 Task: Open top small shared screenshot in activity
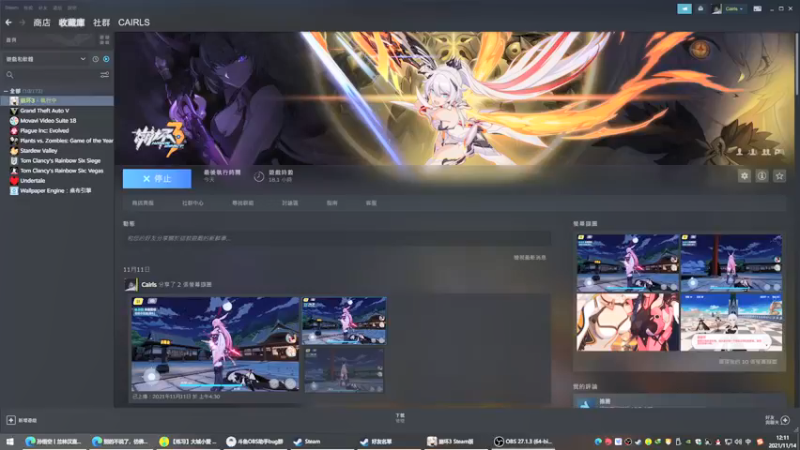click(x=344, y=321)
